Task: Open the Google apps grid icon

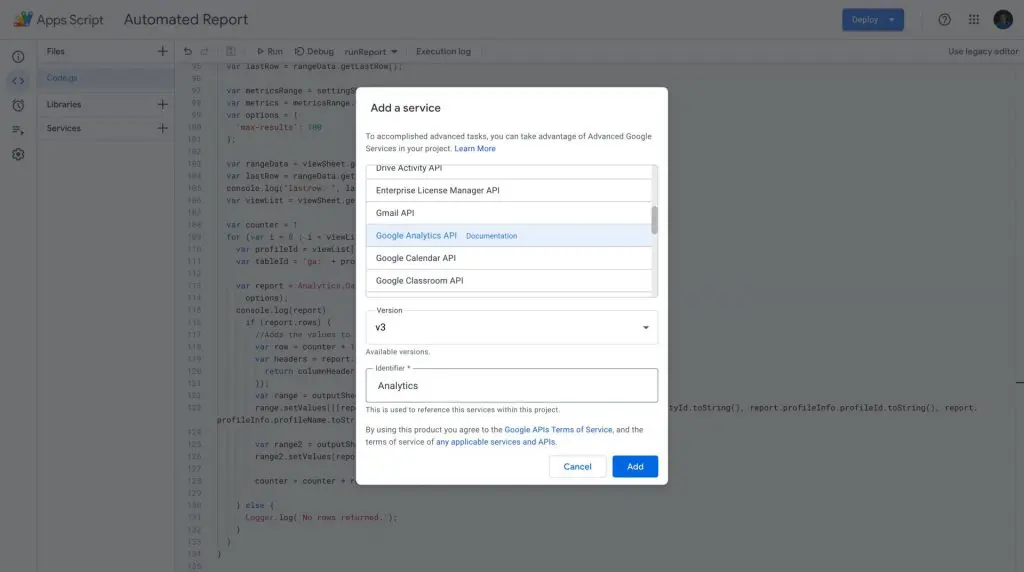Action: (x=973, y=20)
